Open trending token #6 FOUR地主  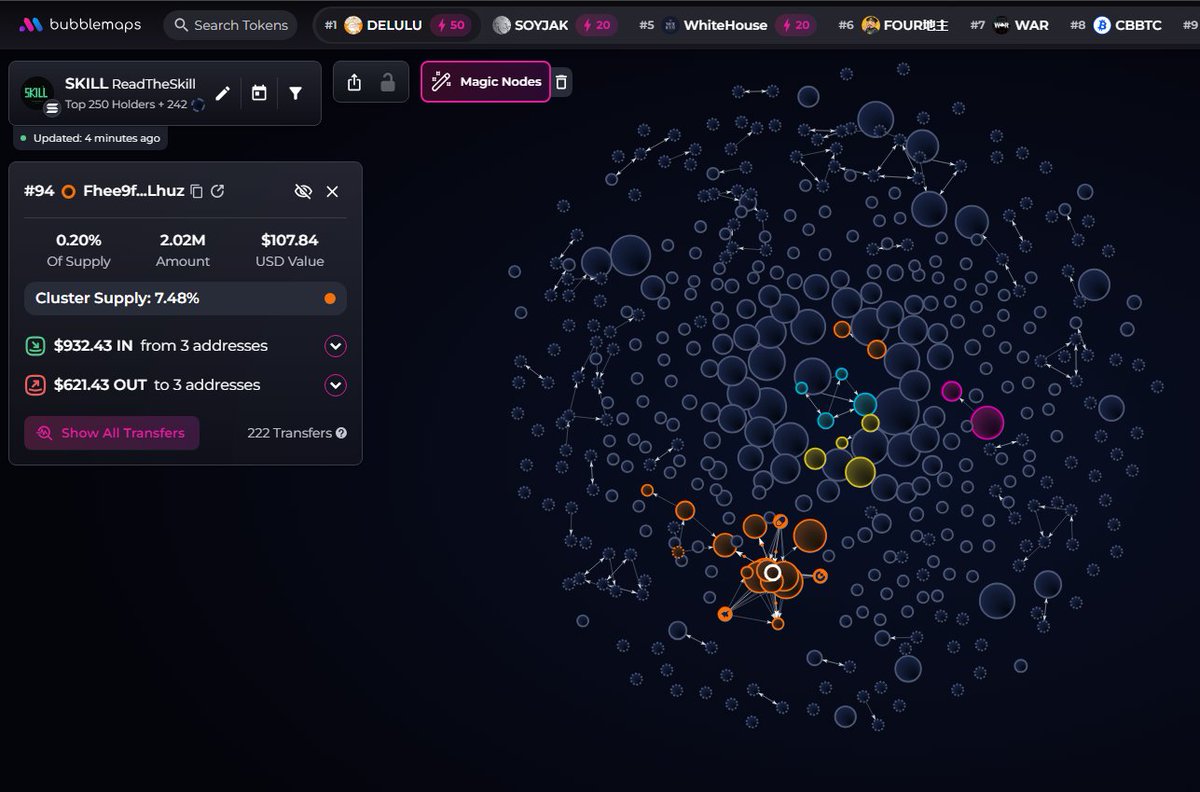(893, 25)
